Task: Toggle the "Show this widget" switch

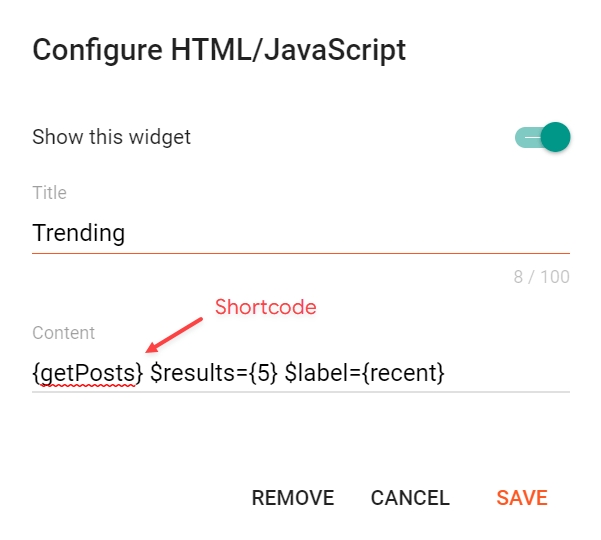Action: click(x=542, y=137)
